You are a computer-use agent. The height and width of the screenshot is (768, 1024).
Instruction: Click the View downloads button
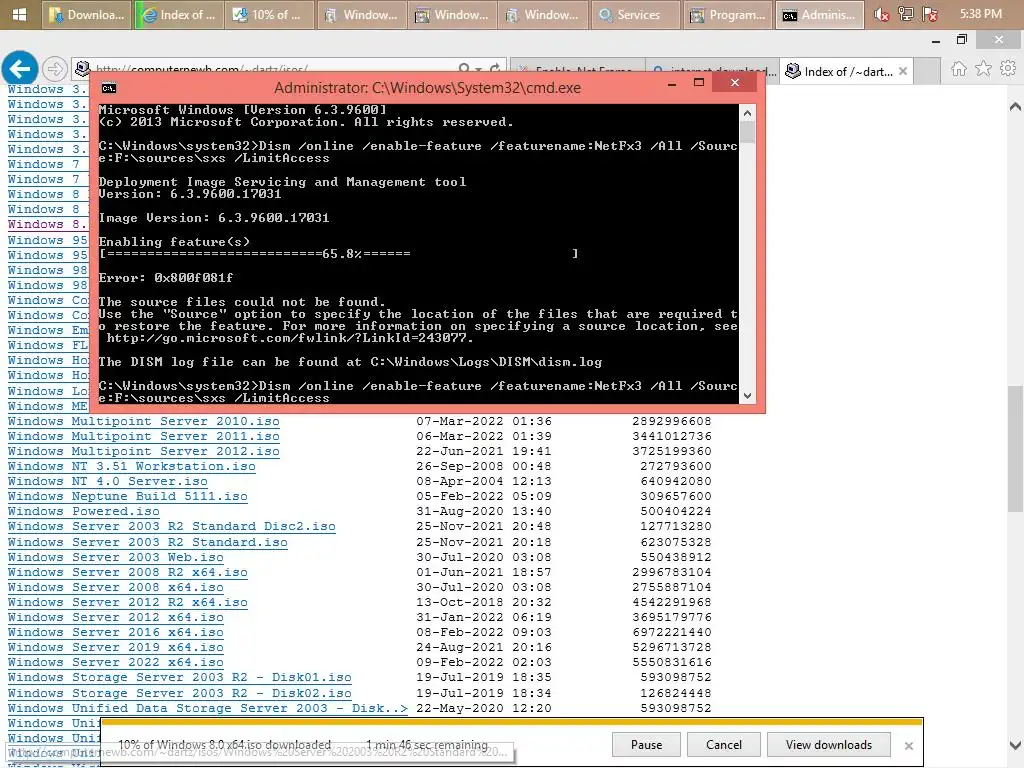(x=829, y=744)
